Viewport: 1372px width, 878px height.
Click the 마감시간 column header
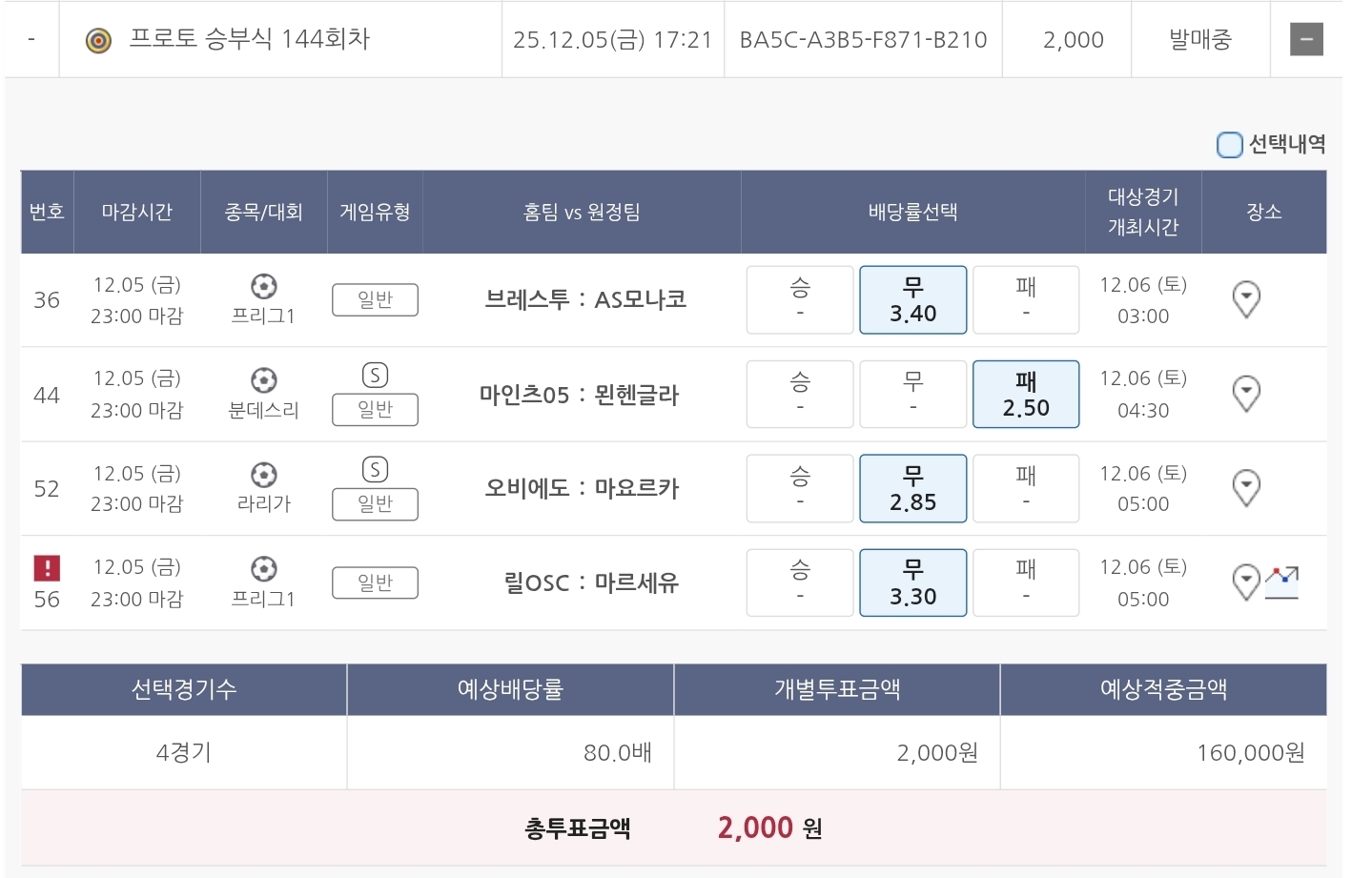click(137, 212)
